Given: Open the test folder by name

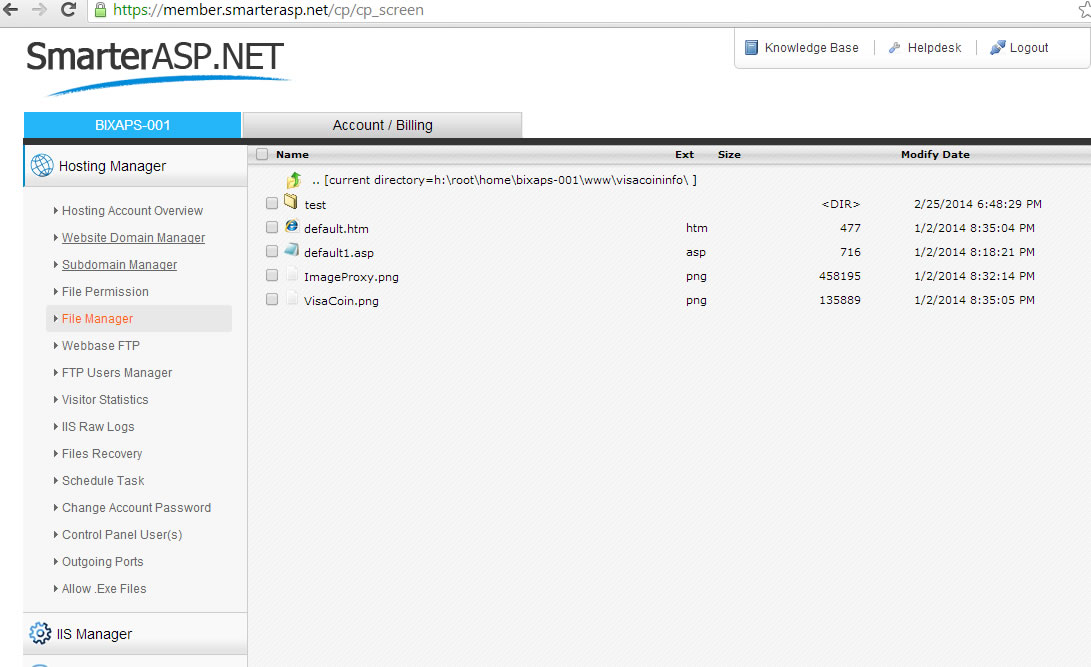Looking at the screenshot, I should coord(315,204).
